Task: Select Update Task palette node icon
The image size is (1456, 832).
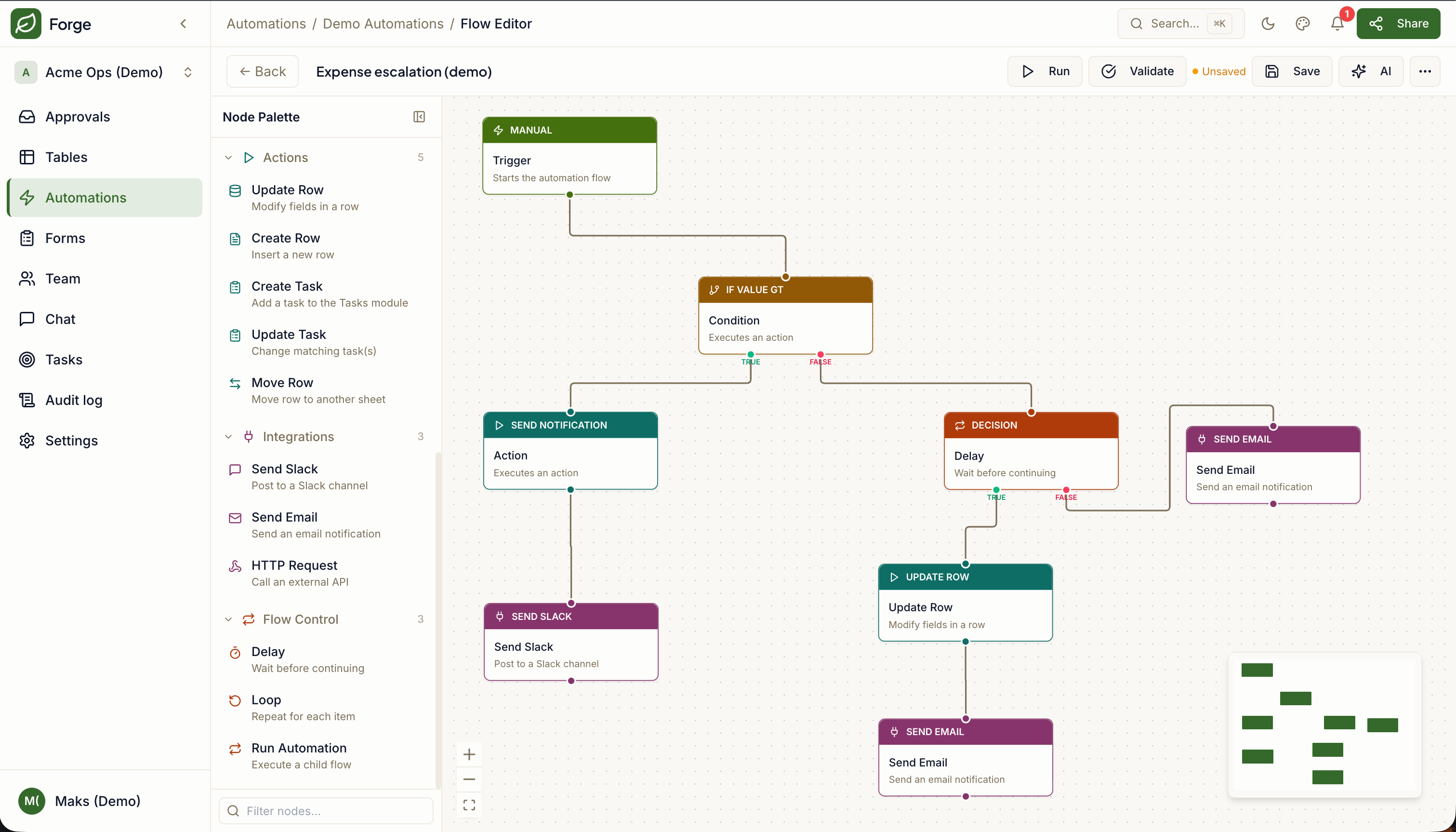Action: click(235, 335)
